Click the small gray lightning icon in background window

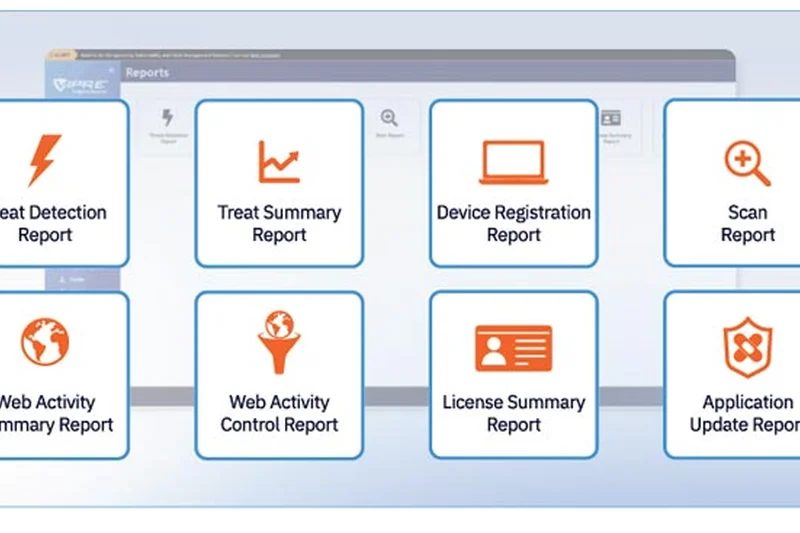pyautogui.click(x=167, y=117)
